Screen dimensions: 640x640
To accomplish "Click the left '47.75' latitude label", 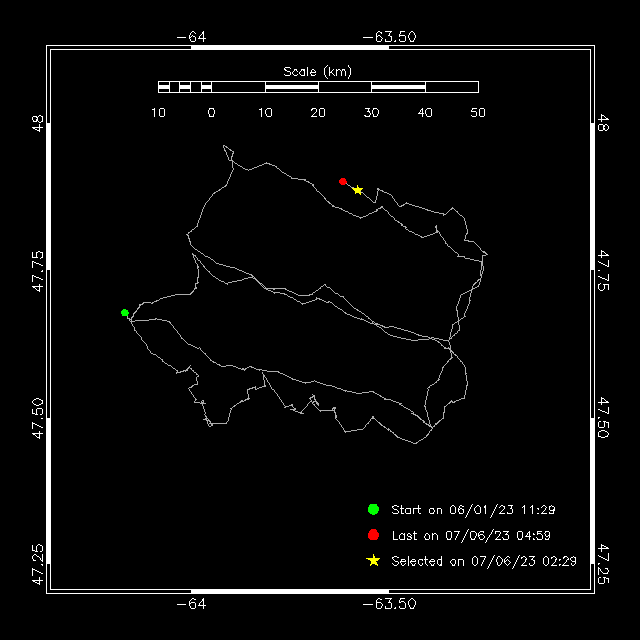I will [38, 271].
